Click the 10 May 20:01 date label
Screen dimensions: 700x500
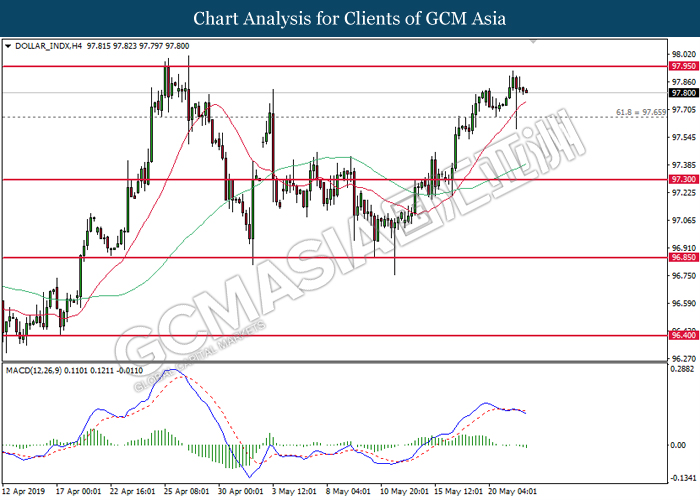pyautogui.click(x=404, y=492)
